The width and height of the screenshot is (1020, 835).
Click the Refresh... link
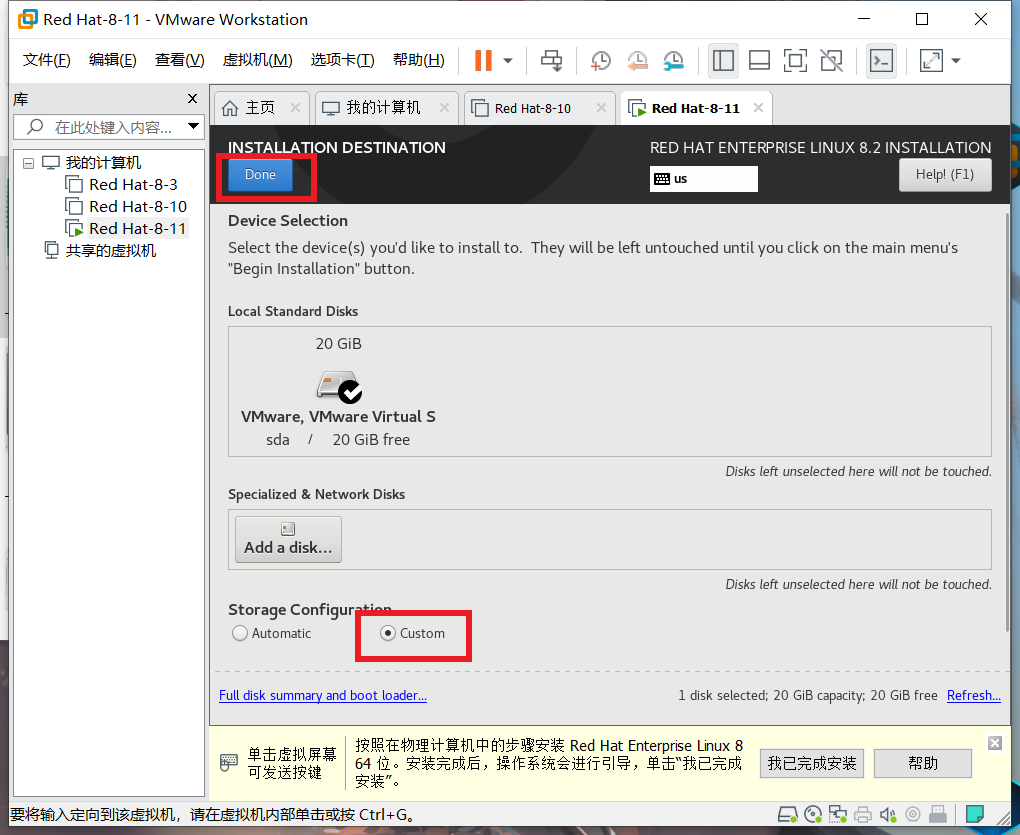click(973, 696)
